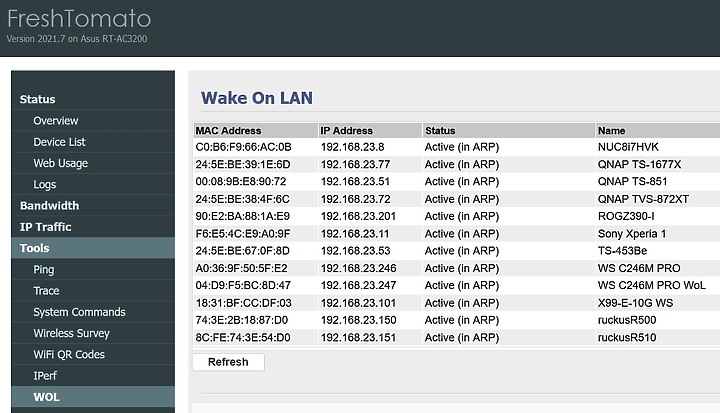Click the Refresh button
The height and width of the screenshot is (413, 720).
(x=228, y=362)
